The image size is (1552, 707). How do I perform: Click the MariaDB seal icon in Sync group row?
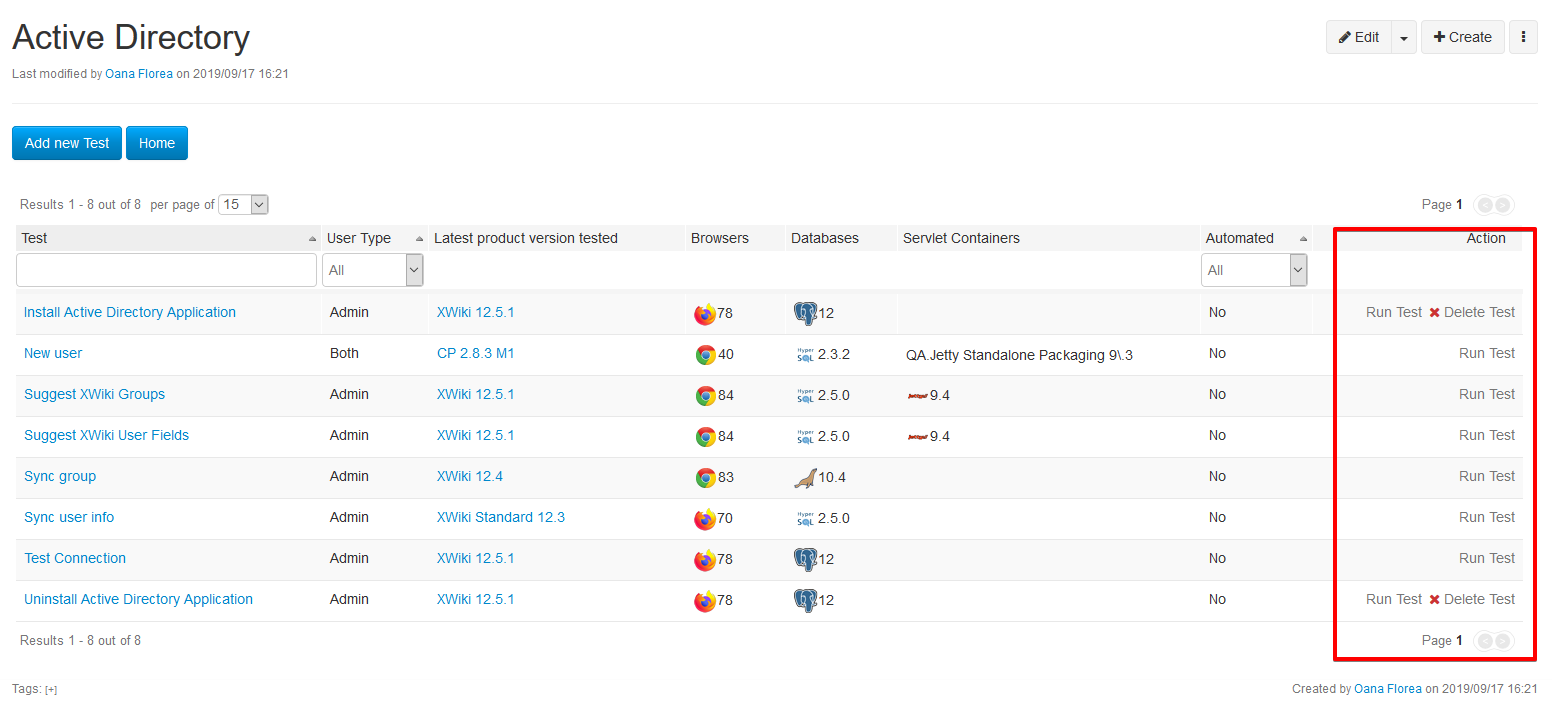tap(805, 478)
